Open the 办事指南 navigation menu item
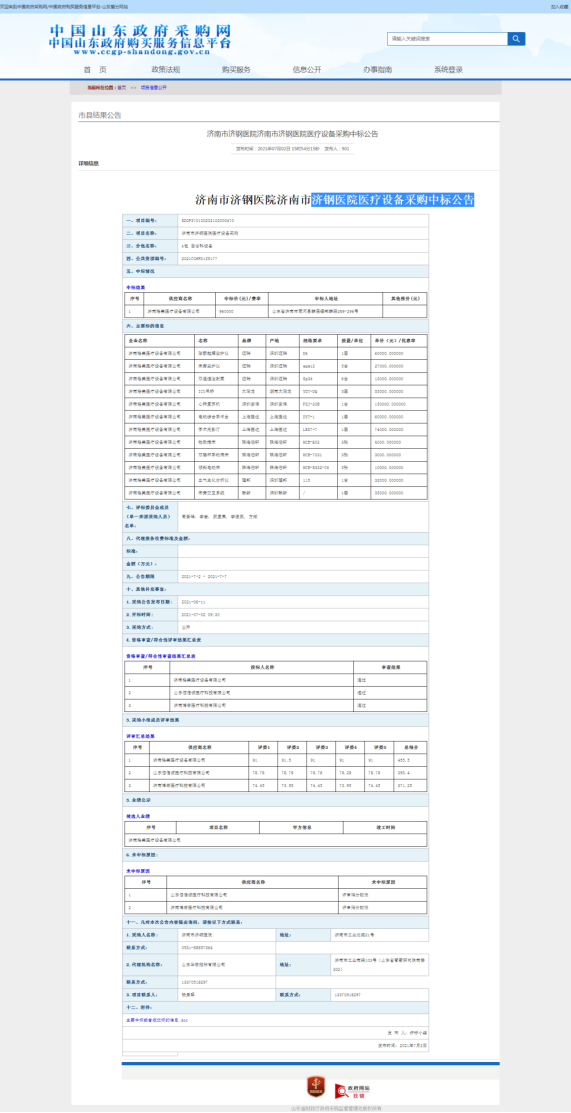The height and width of the screenshot is (1113, 571). pos(377,70)
